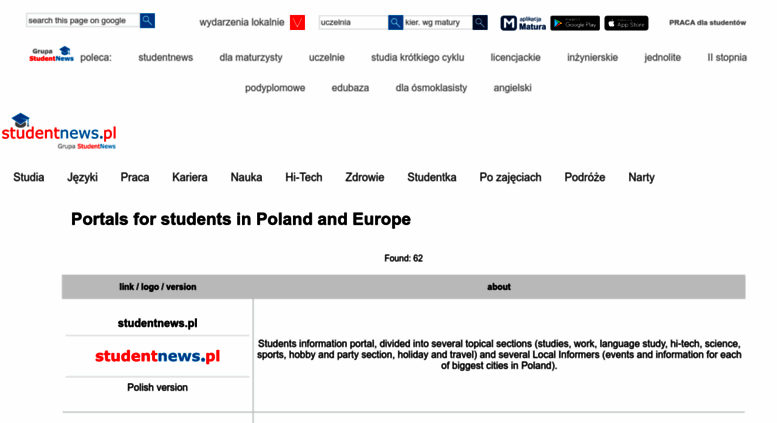Visit the 'PRACA dla studentów' link
The image size is (777, 423).
(707, 23)
